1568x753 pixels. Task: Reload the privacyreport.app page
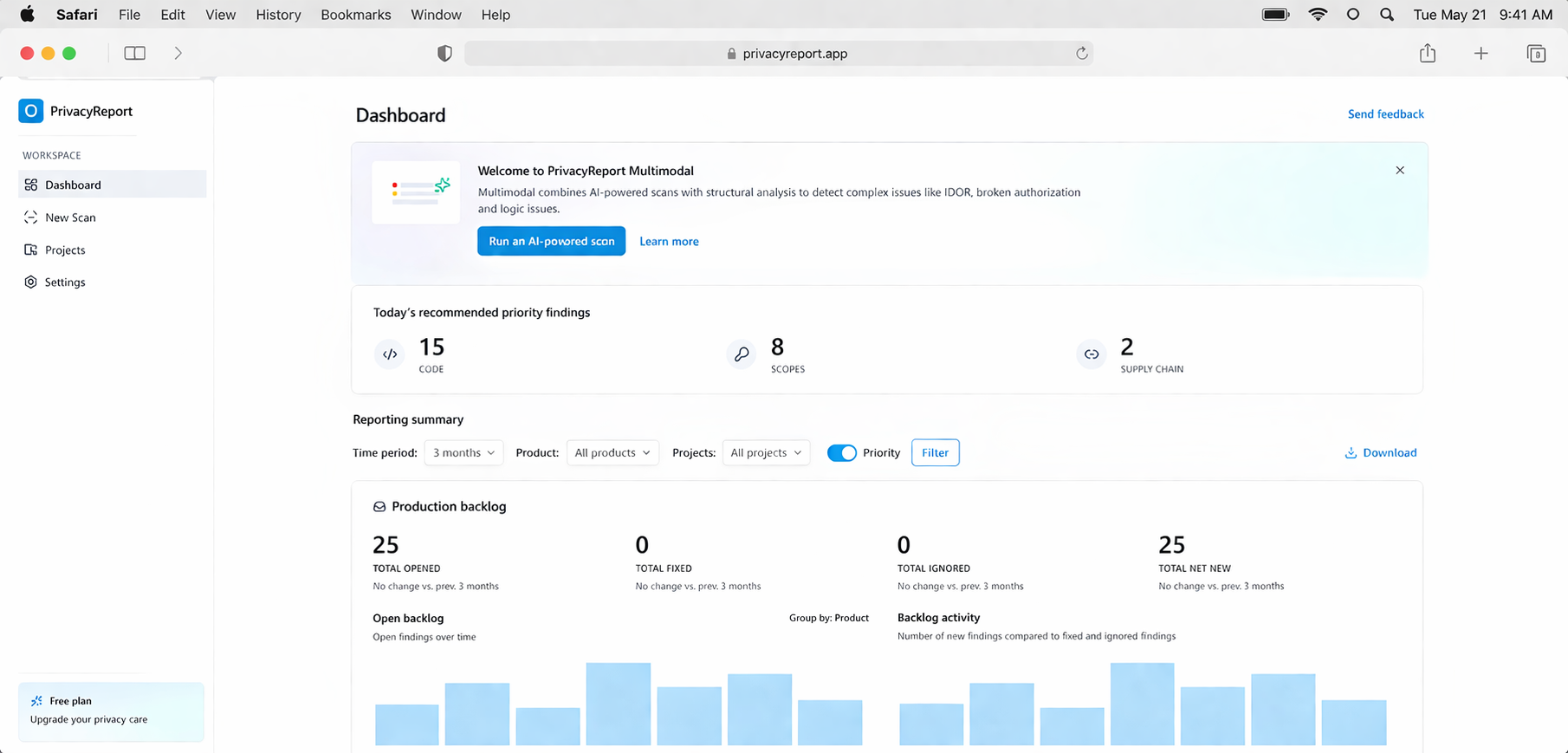(1082, 54)
